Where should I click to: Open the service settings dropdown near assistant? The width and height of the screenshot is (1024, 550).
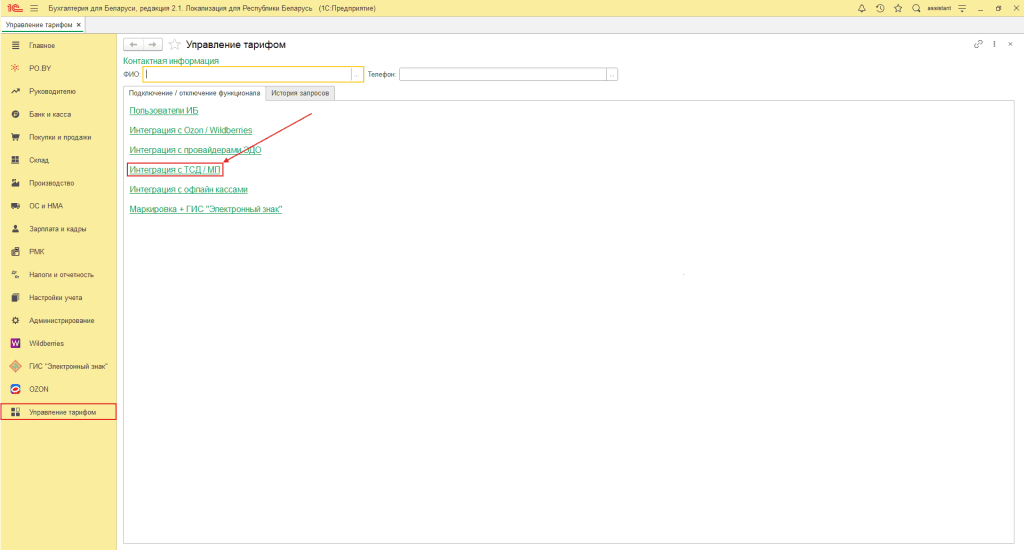[962, 8]
